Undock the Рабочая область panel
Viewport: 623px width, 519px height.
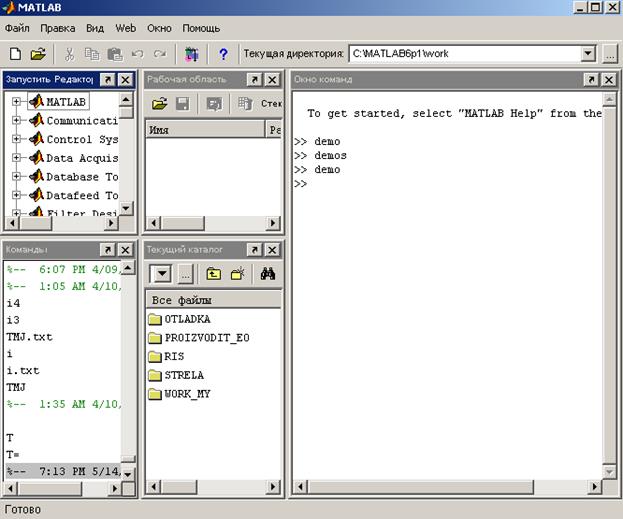click(254, 80)
